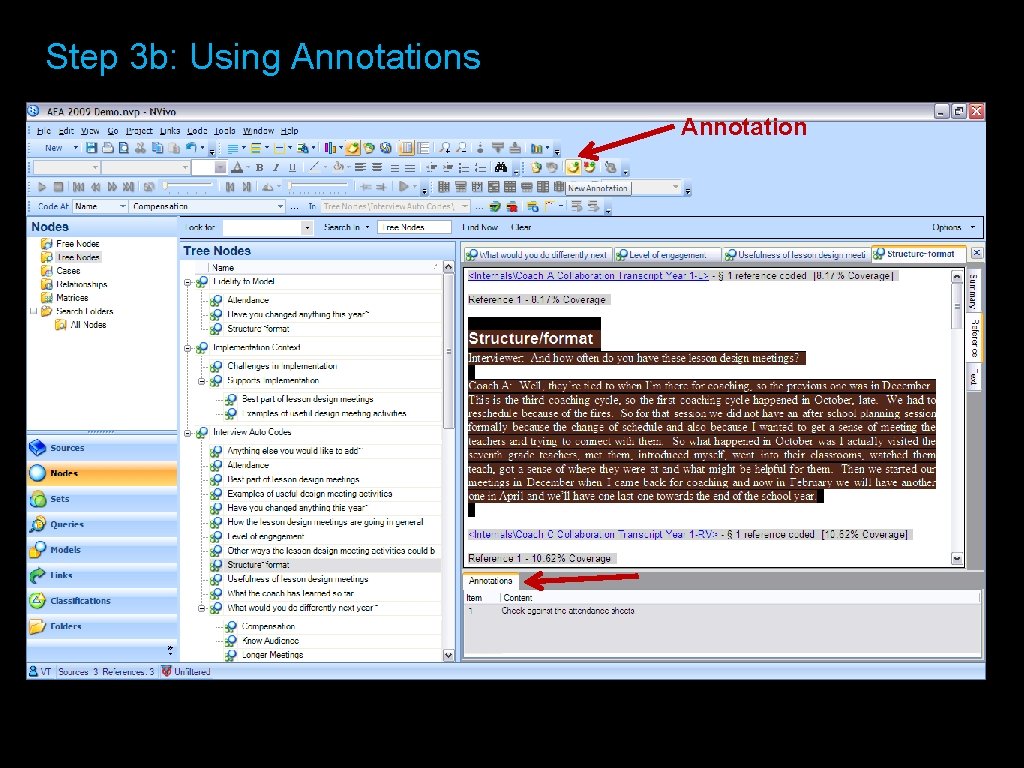Collapse the 'What would you do differently' node
This screenshot has height=768, width=1024.
click(x=202, y=609)
